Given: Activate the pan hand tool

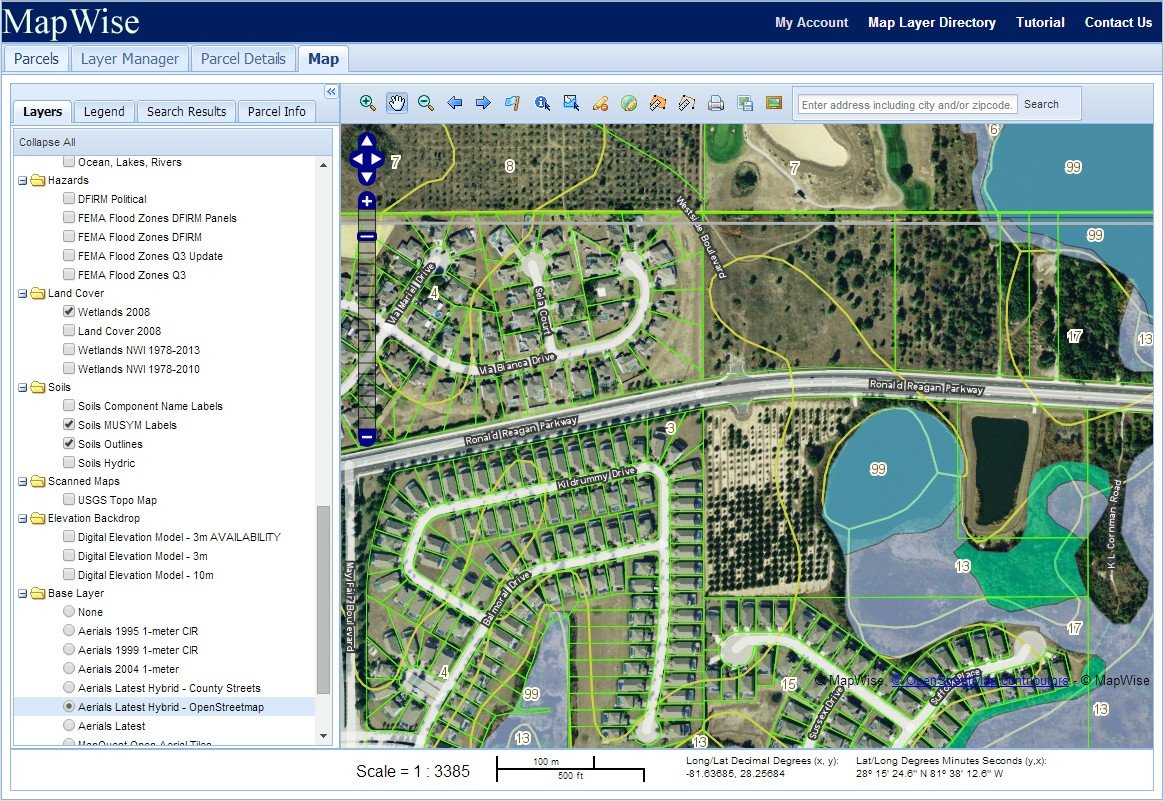Looking at the screenshot, I should 397,103.
